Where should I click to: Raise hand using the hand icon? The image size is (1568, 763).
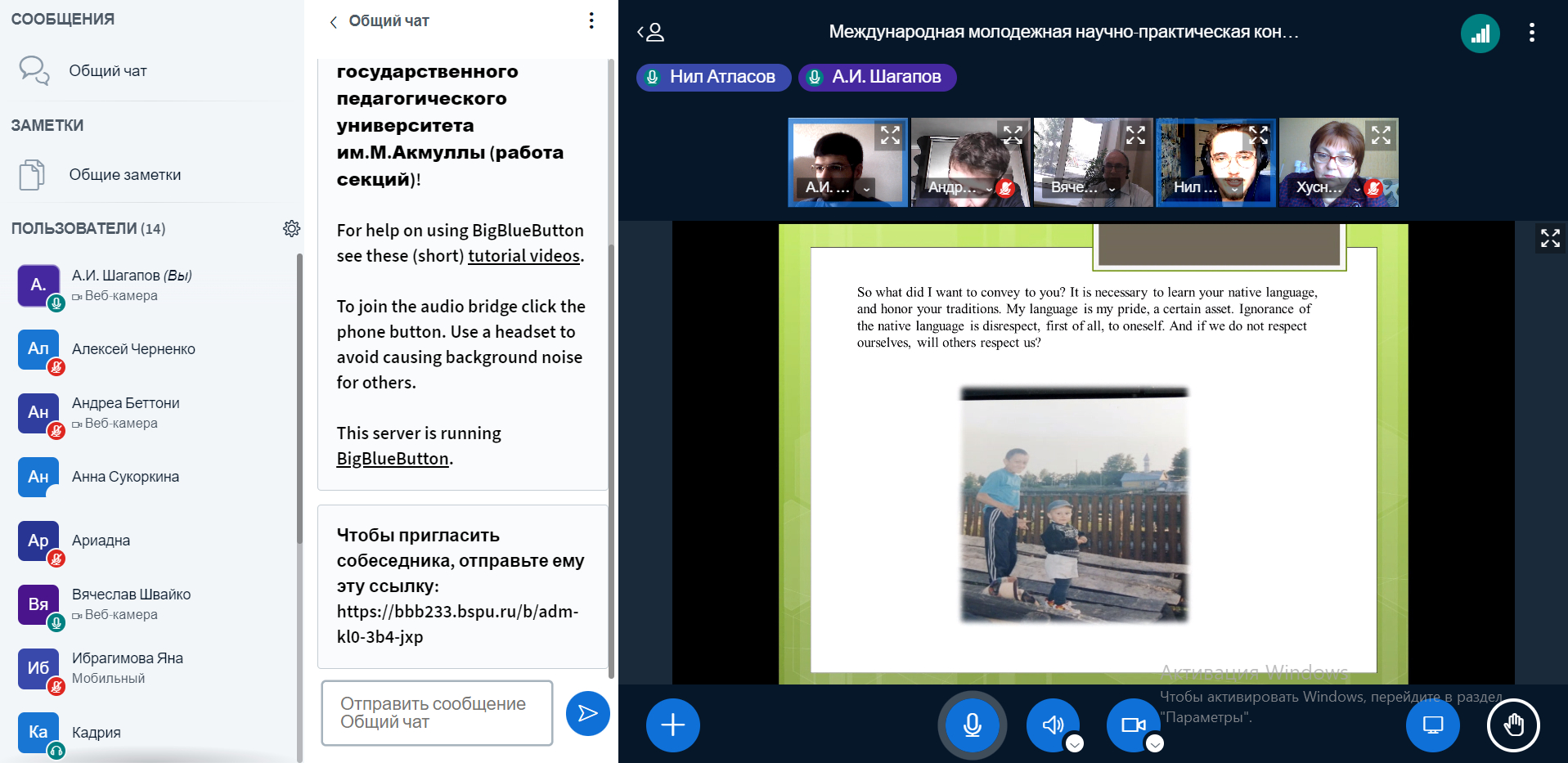click(x=1512, y=725)
